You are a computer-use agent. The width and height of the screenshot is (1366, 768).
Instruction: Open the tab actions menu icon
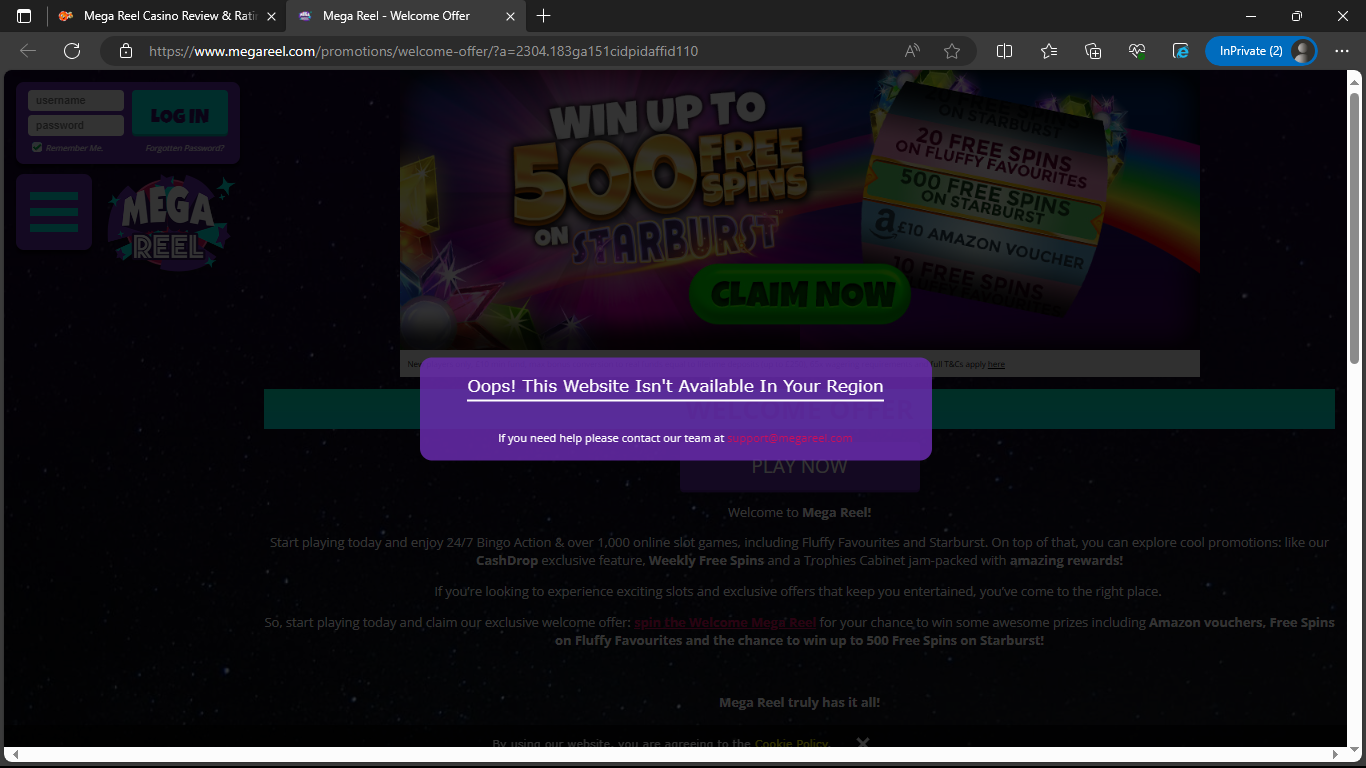tap(24, 16)
